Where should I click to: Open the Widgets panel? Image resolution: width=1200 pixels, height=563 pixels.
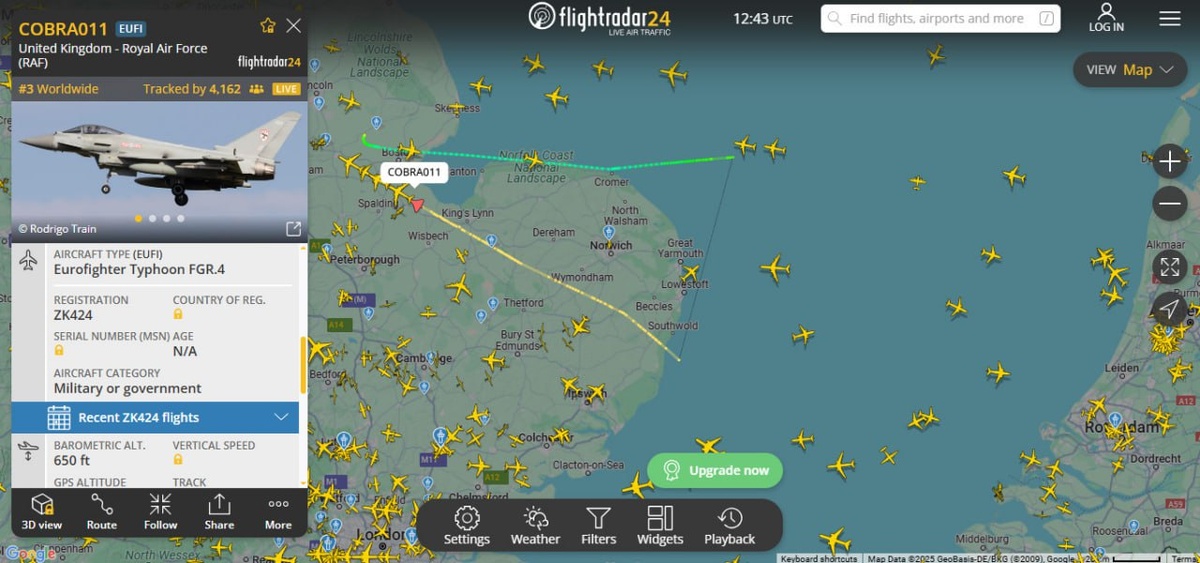tap(660, 526)
